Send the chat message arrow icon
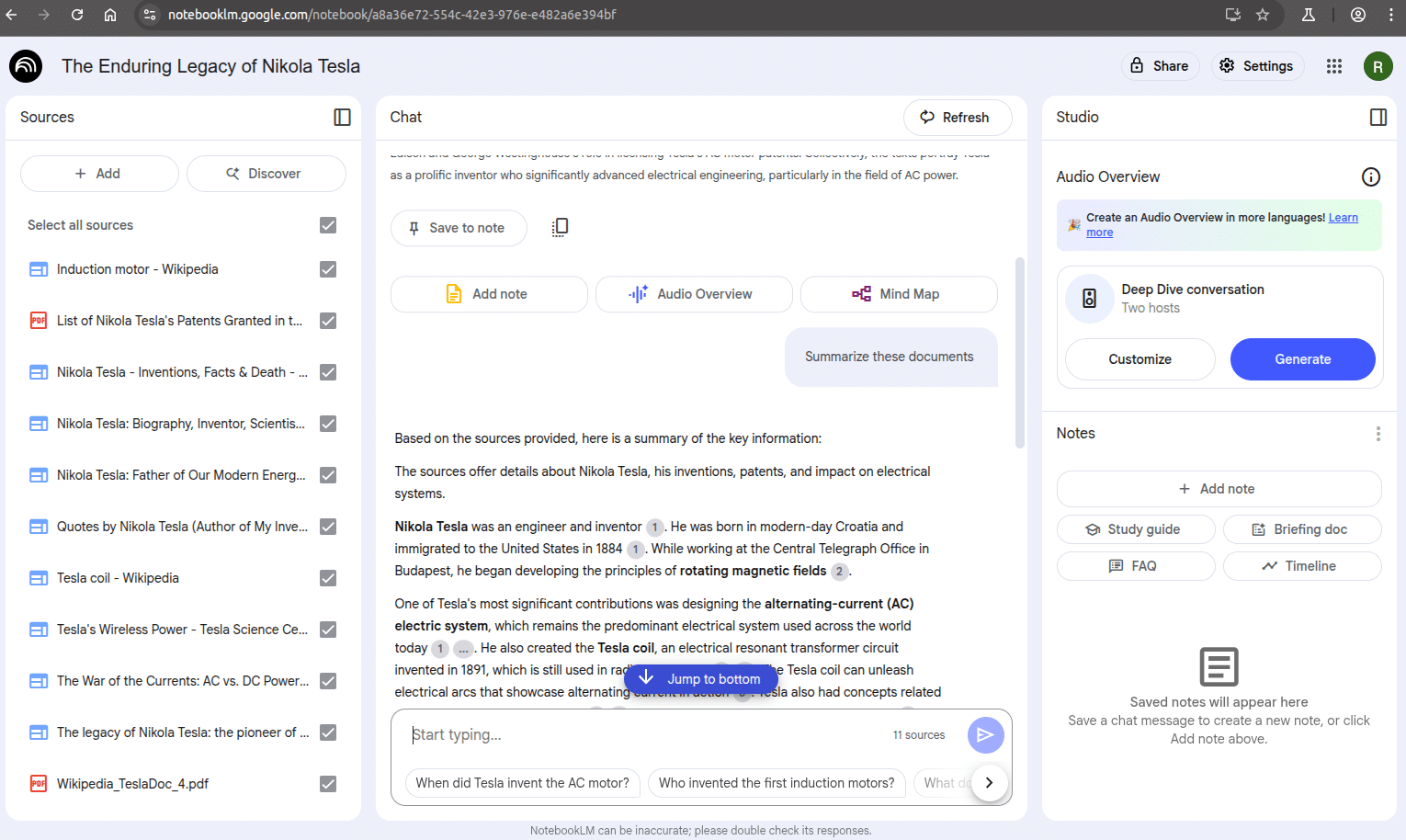The width and height of the screenshot is (1406, 840). (x=985, y=734)
